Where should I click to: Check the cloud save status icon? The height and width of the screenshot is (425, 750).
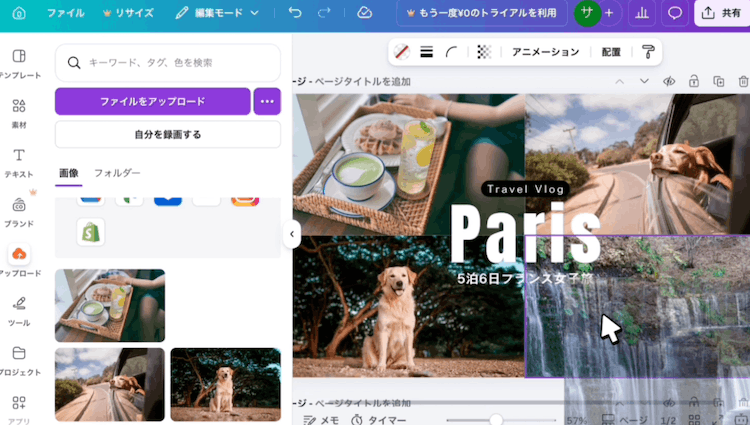[x=364, y=13]
